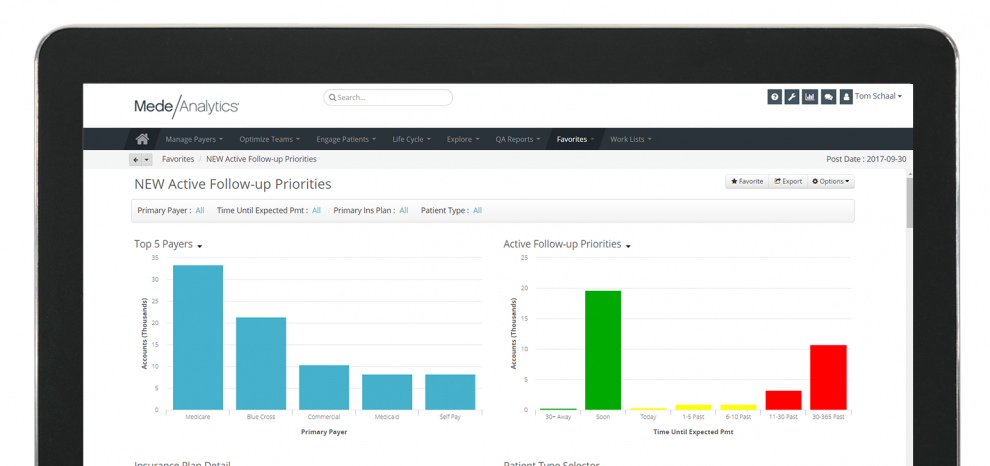Open Explore menu
Image resolution: width=990 pixels, height=466 pixels.
463,140
